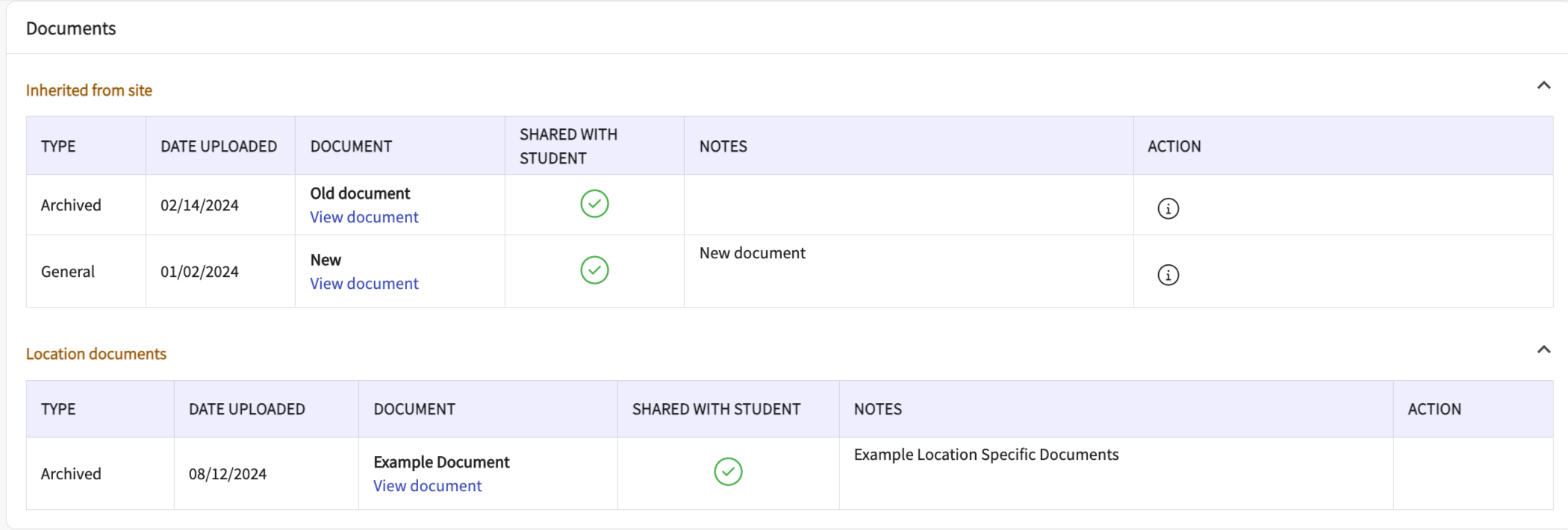Image resolution: width=1568 pixels, height=530 pixels.
Task: Click the Example Document title
Action: pyautogui.click(x=441, y=462)
